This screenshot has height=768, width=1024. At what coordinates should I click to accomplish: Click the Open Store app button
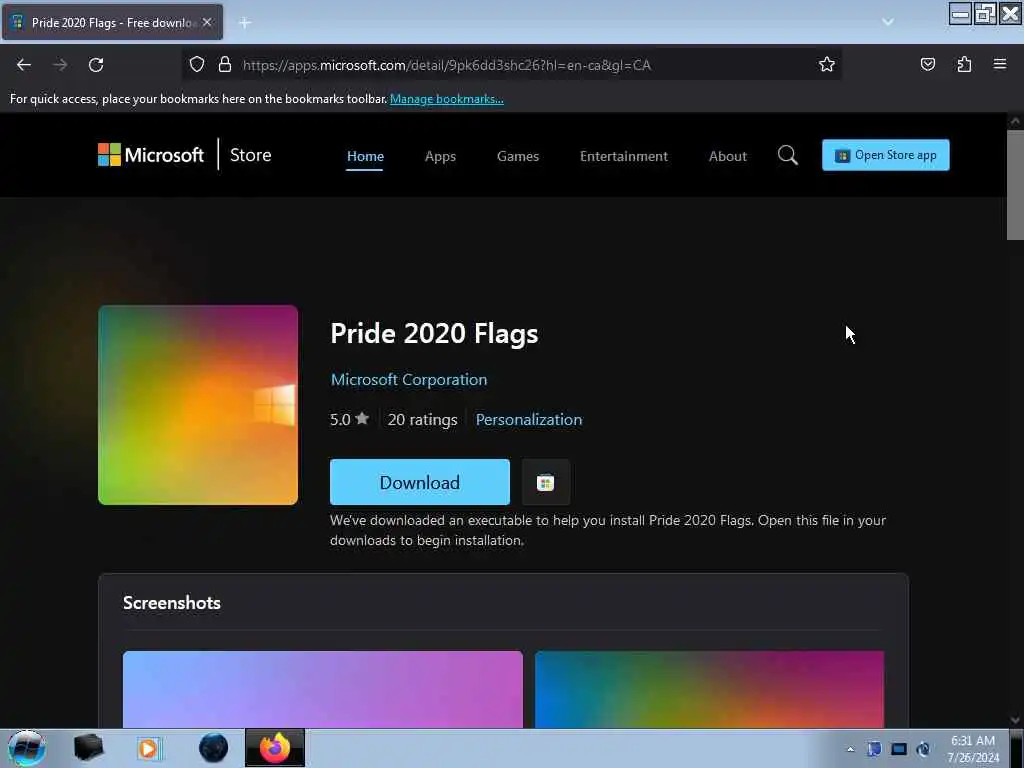tap(886, 155)
